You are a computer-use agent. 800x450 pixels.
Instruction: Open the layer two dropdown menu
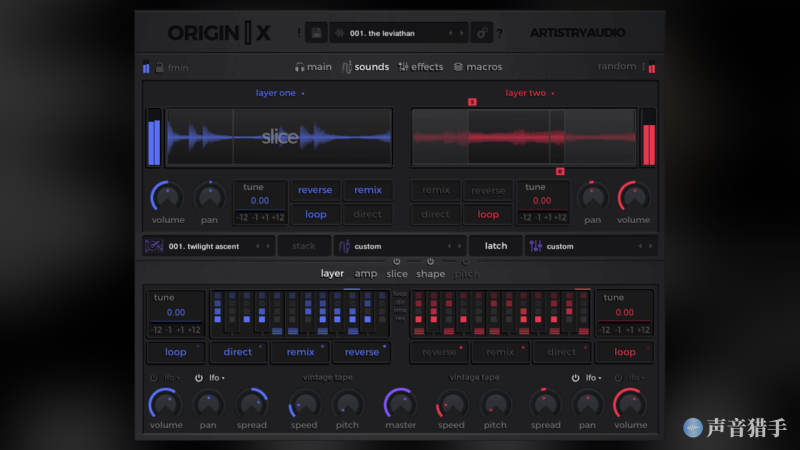click(x=530, y=93)
